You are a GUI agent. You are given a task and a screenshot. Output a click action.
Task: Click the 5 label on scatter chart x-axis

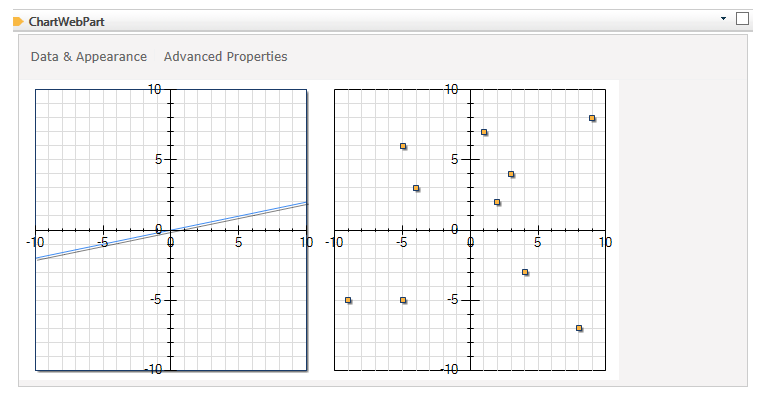pyautogui.click(x=537, y=242)
